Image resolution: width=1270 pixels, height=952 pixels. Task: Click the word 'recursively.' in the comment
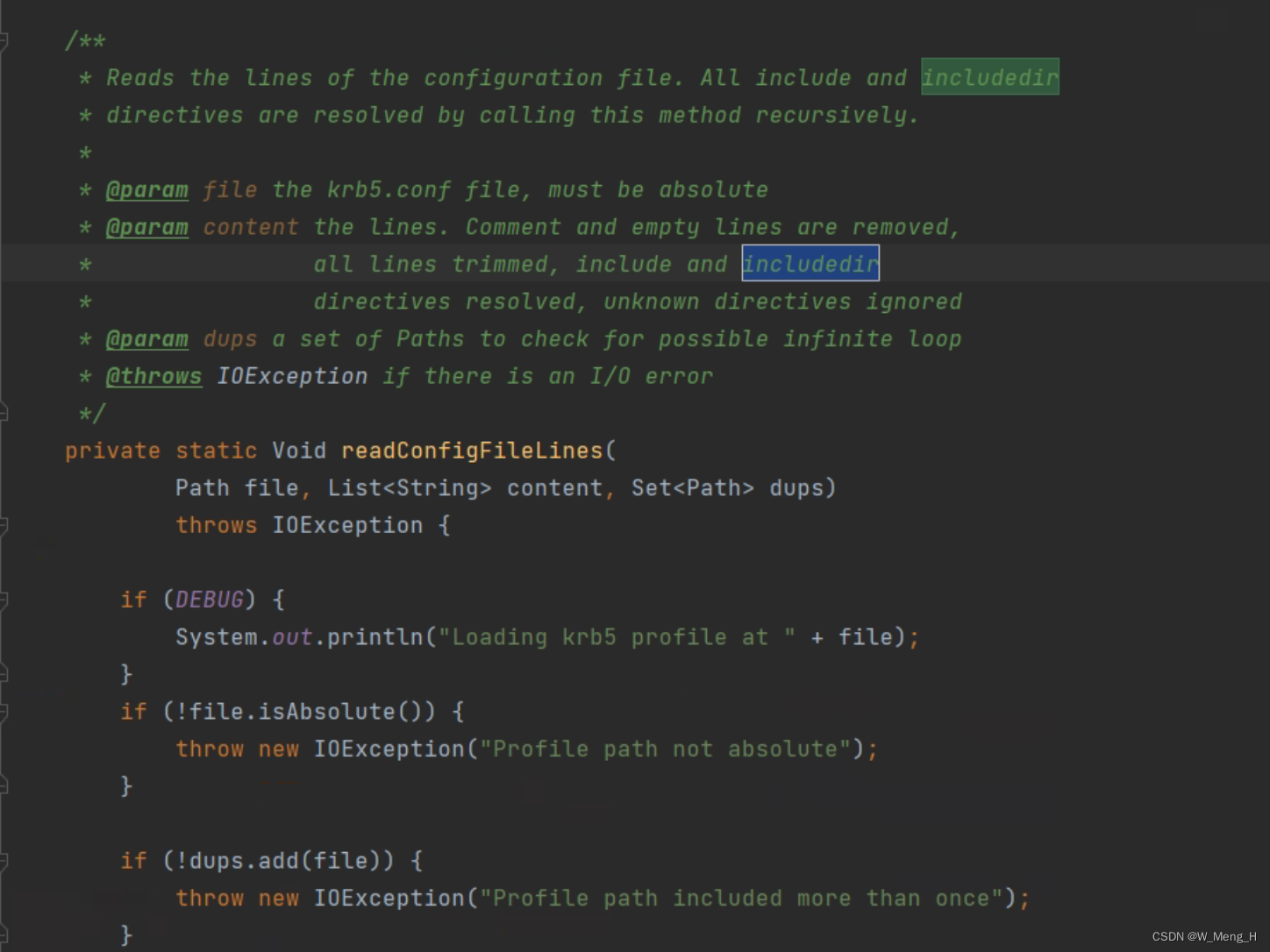[x=837, y=116]
